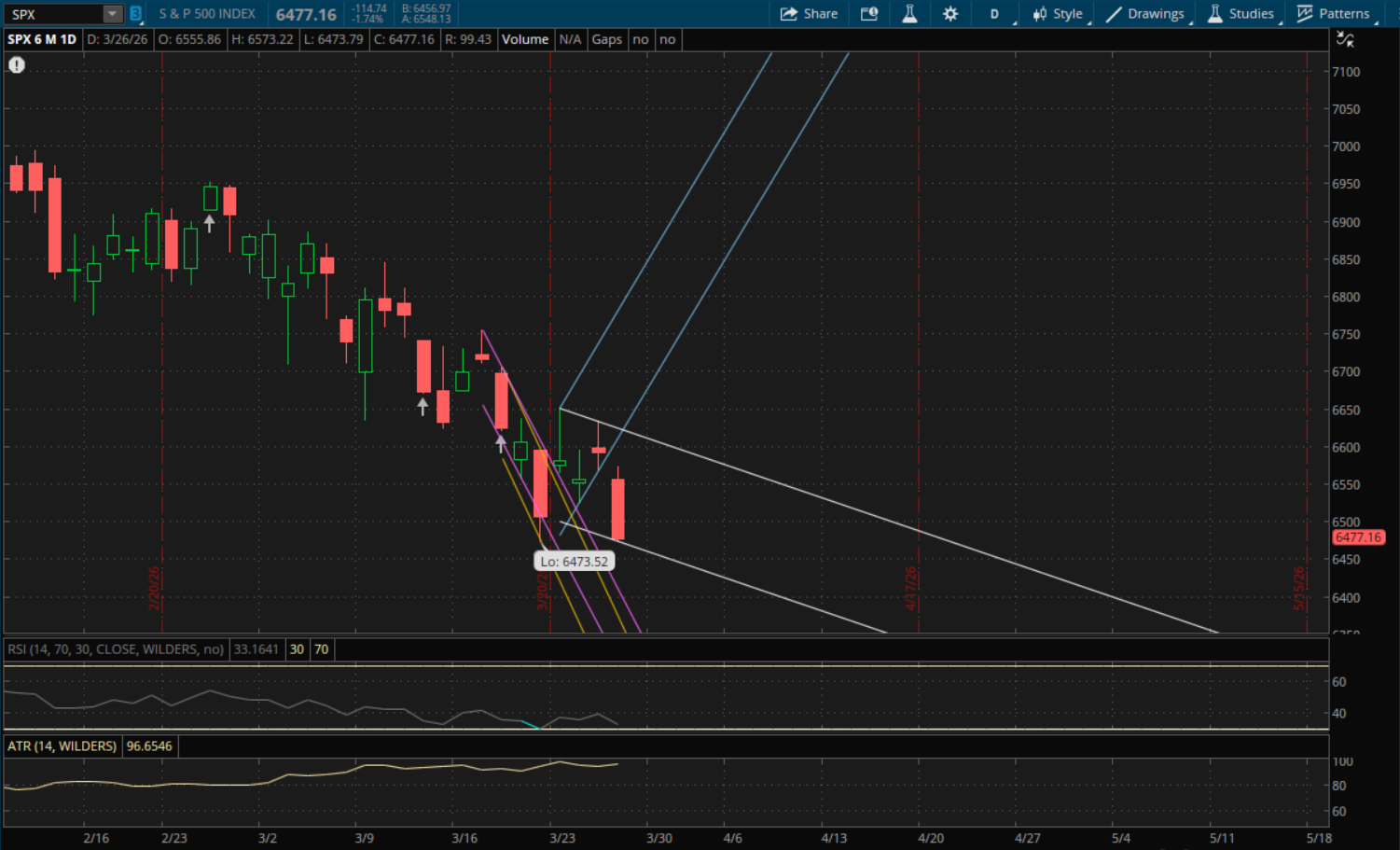Click the ATR (14, WILDERS) study label
This screenshot has width=1400, height=850.
[62, 746]
